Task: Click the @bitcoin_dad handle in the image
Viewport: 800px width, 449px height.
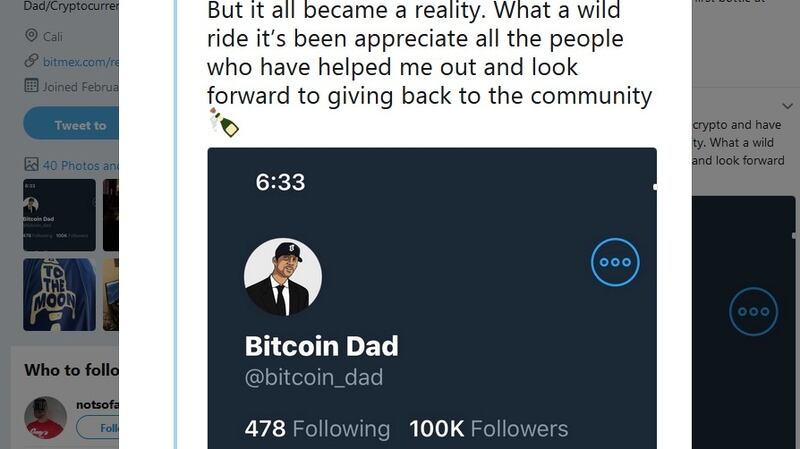Action: 314,378
